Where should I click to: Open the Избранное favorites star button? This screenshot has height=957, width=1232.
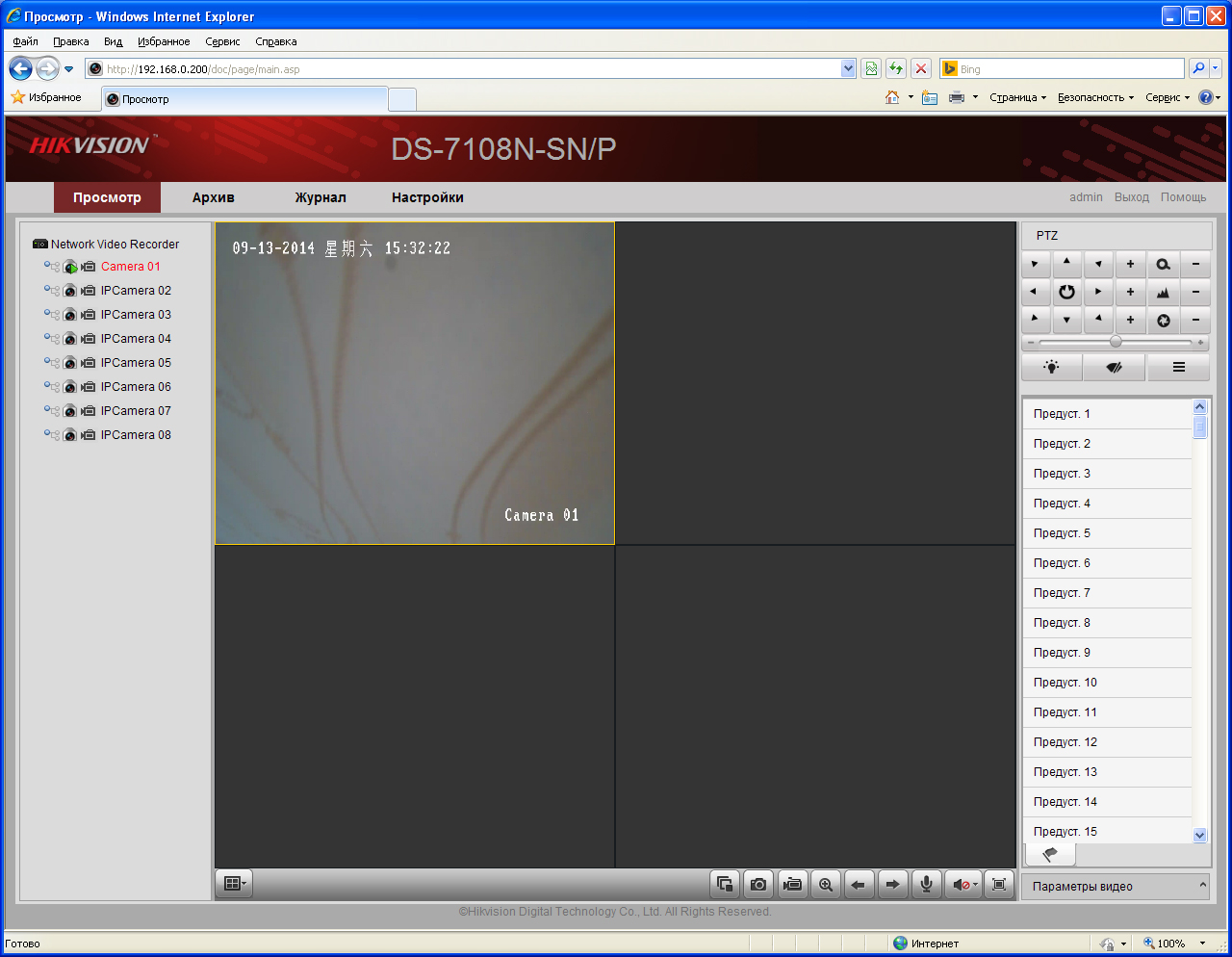point(46,97)
